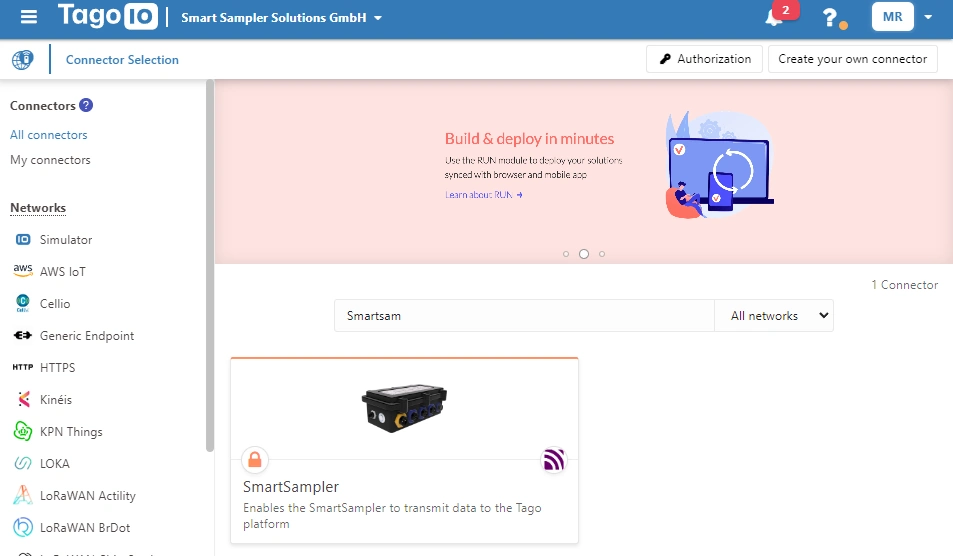The image size is (953, 556).
Task: Filter by Cellio network
Action: 55,303
